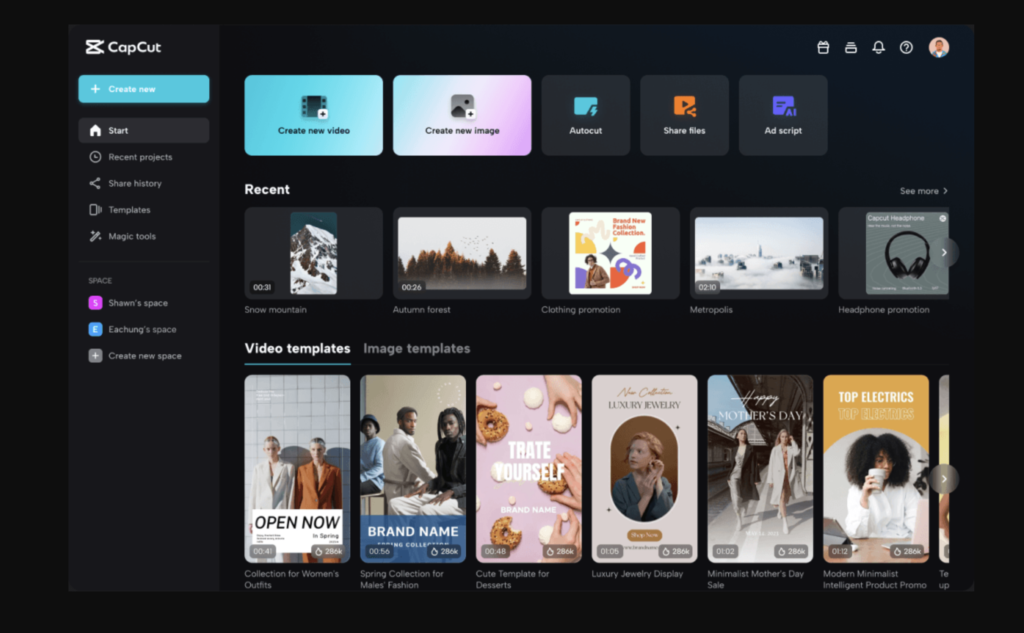The image size is (1024, 633).
Task: Click the Create new button
Action: coord(144,89)
